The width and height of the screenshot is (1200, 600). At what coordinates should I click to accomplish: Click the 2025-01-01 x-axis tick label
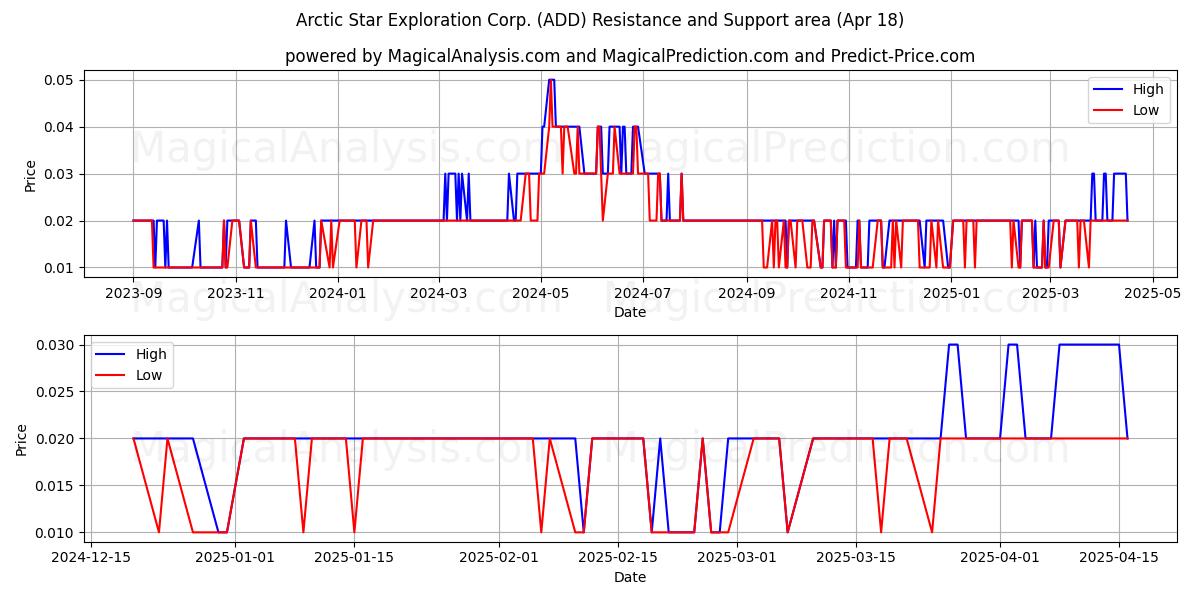(235, 558)
